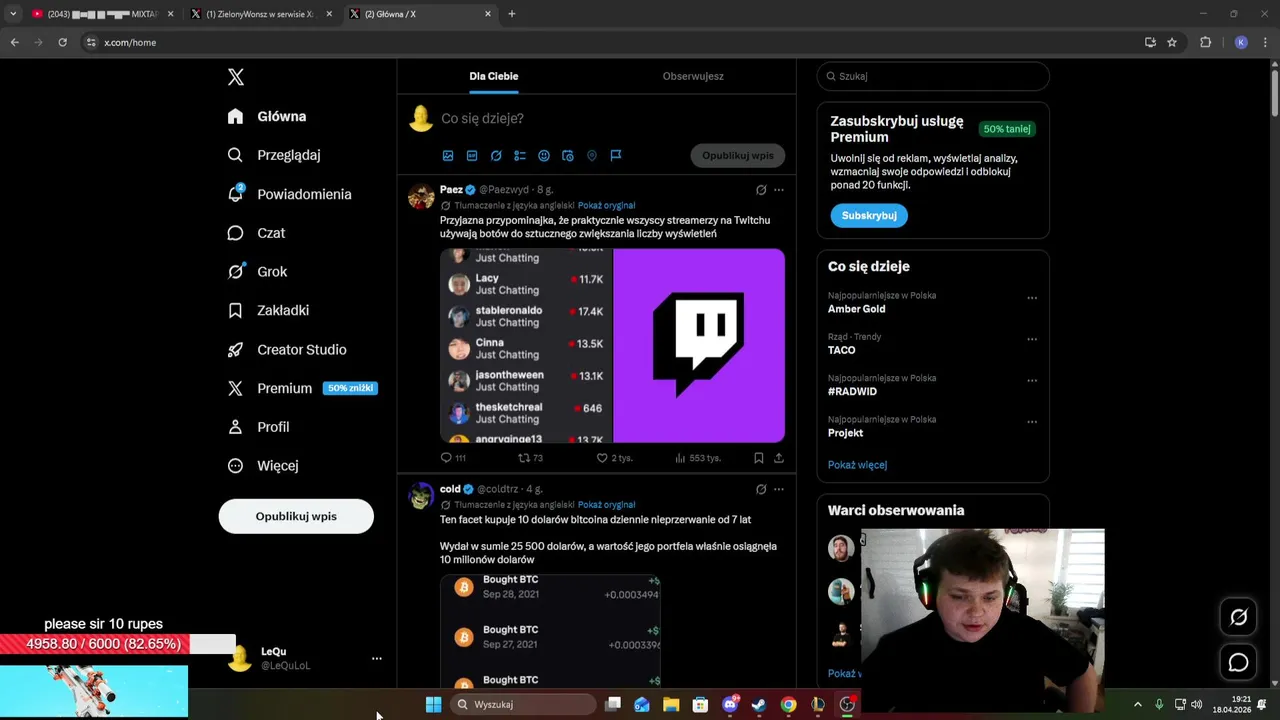Click the Subskrybuj Premium button
Image resolution: width=1280 pixels, height=720 pixels.
pos(869,216)
